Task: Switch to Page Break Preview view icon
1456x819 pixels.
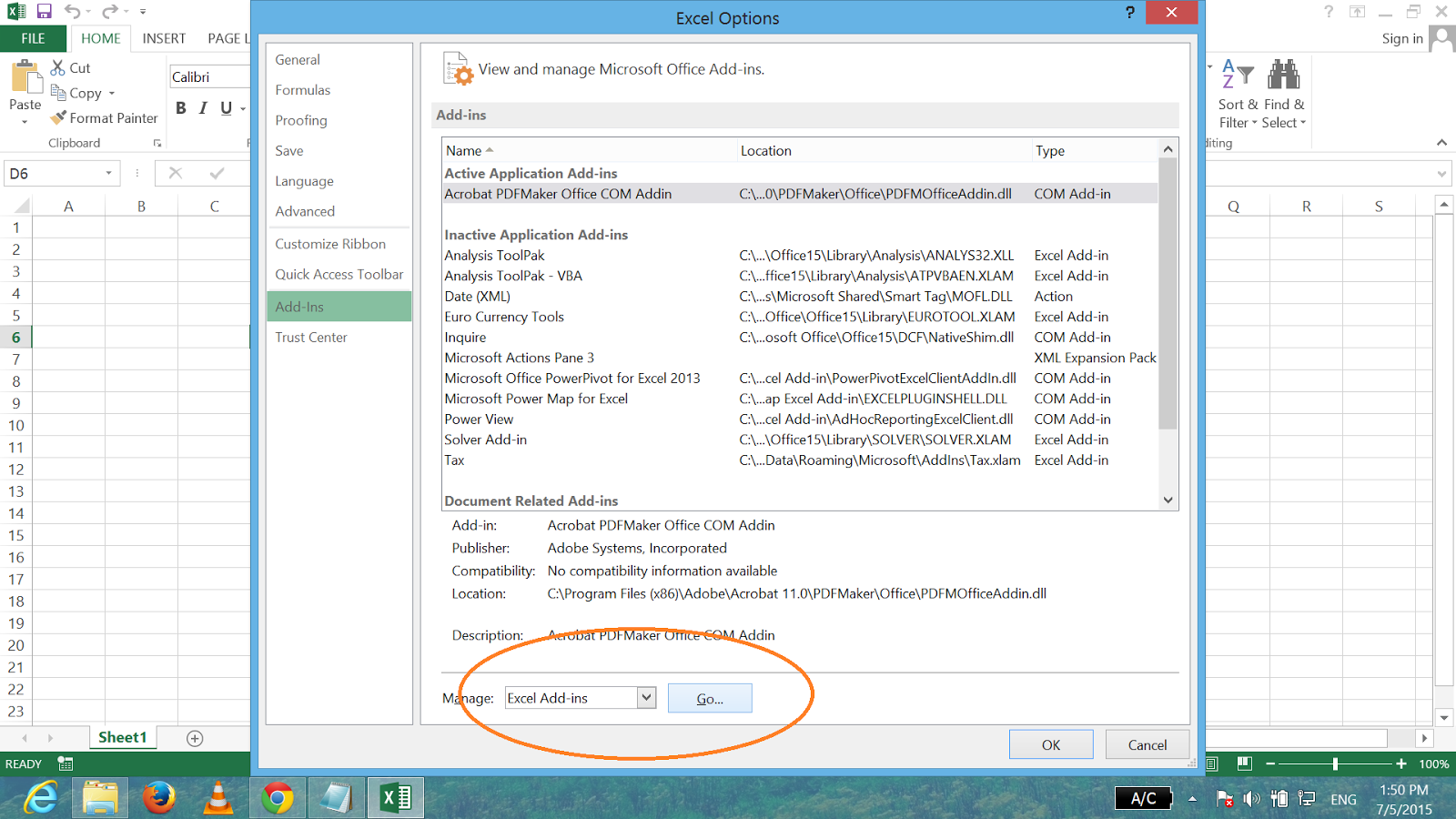Action: click(x=1245, y=763)
